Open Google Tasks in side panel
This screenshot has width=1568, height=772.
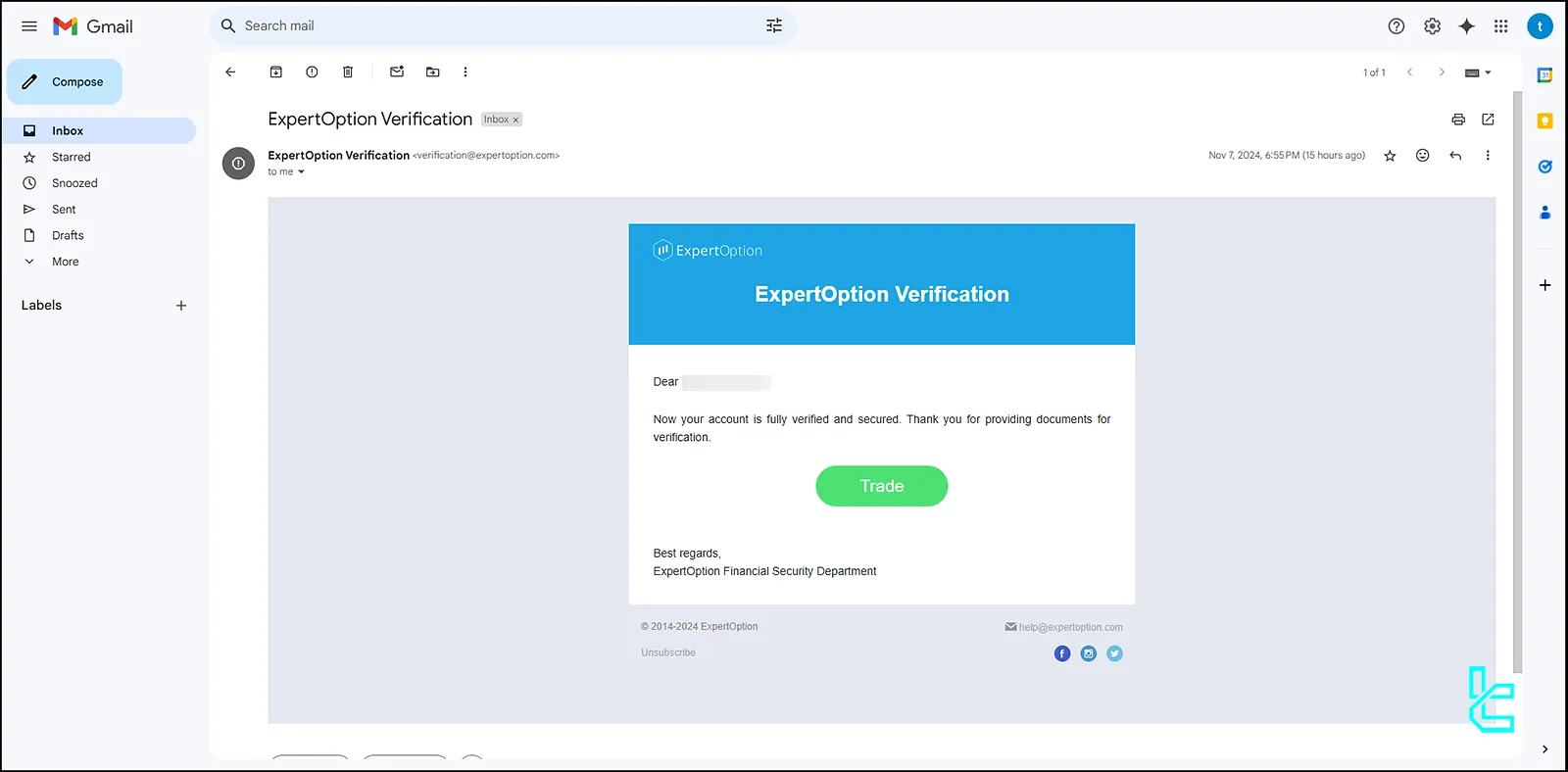(1544, 167)
